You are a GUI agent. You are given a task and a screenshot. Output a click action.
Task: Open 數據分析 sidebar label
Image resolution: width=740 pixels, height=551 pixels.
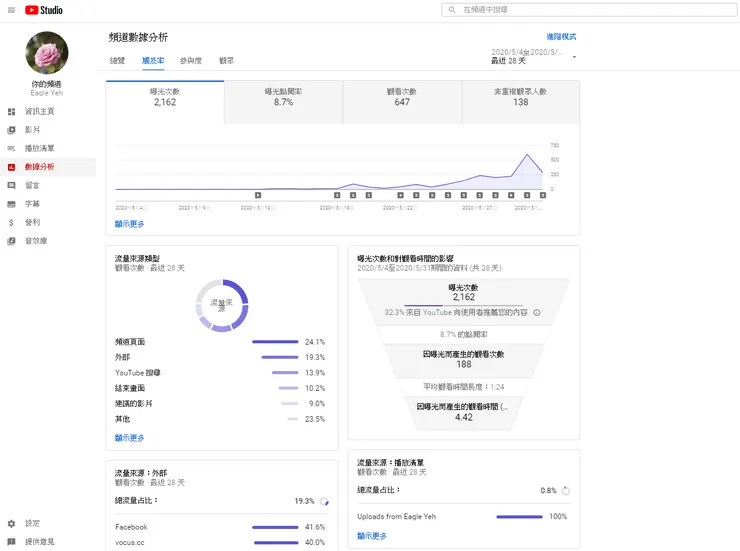[40, 167]
